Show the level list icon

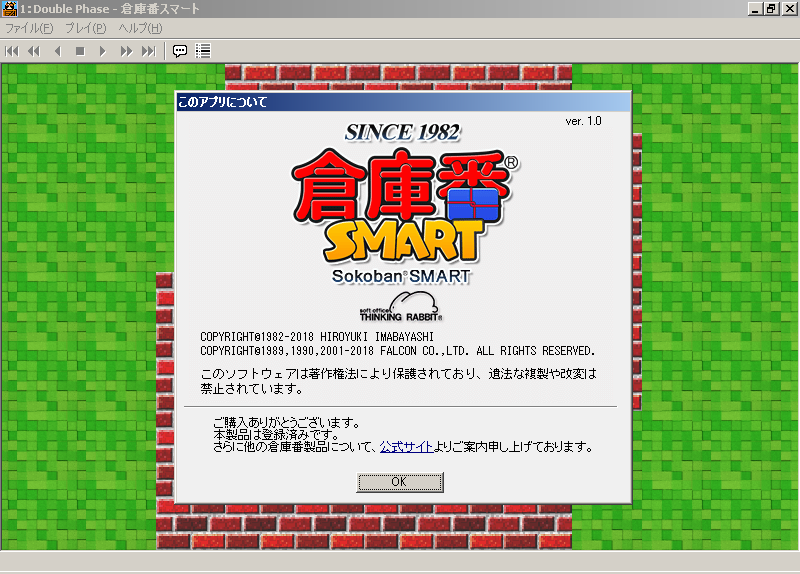(x=203, y=50)
